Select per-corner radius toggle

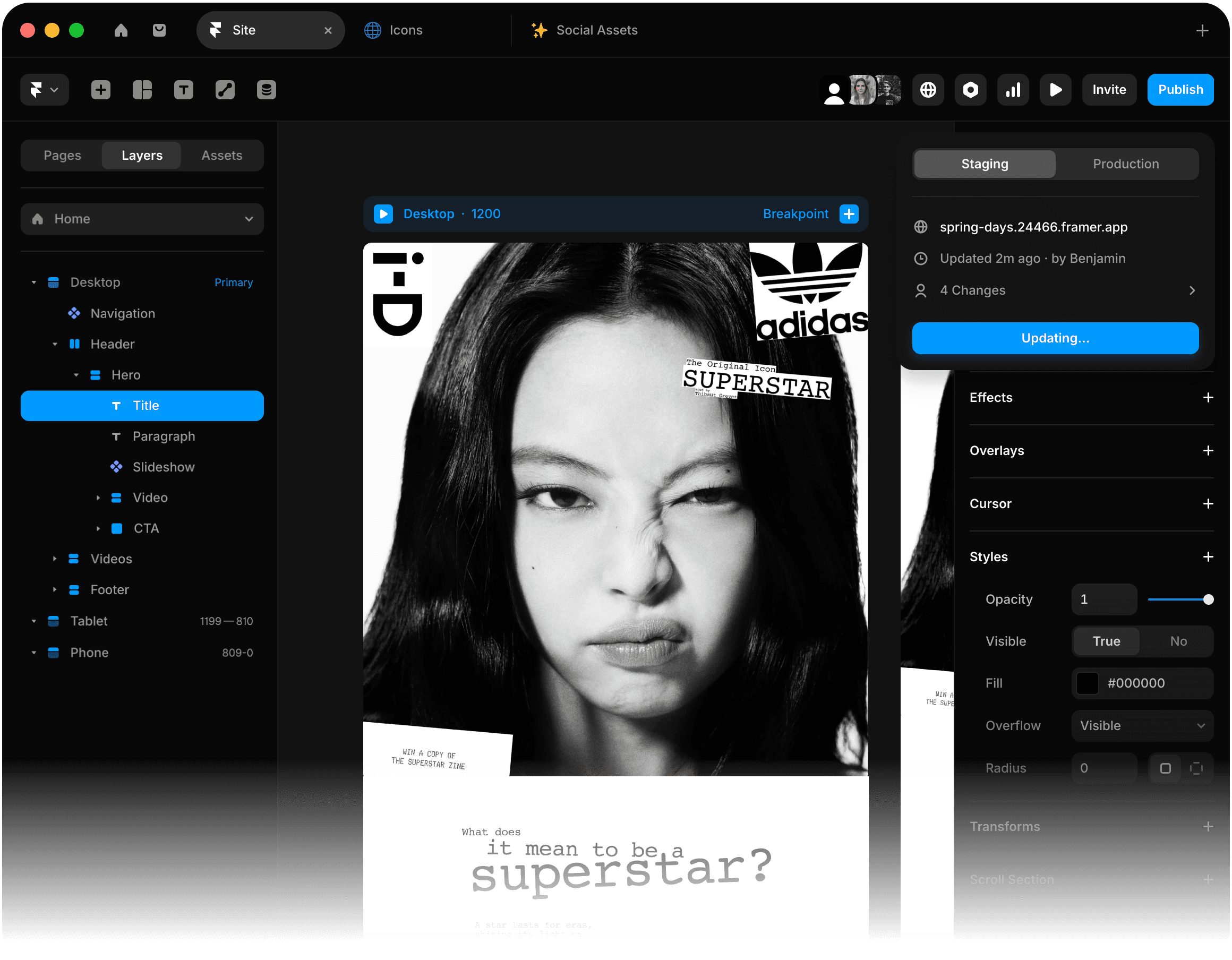pyautogui.click(x=1196, y=768)
